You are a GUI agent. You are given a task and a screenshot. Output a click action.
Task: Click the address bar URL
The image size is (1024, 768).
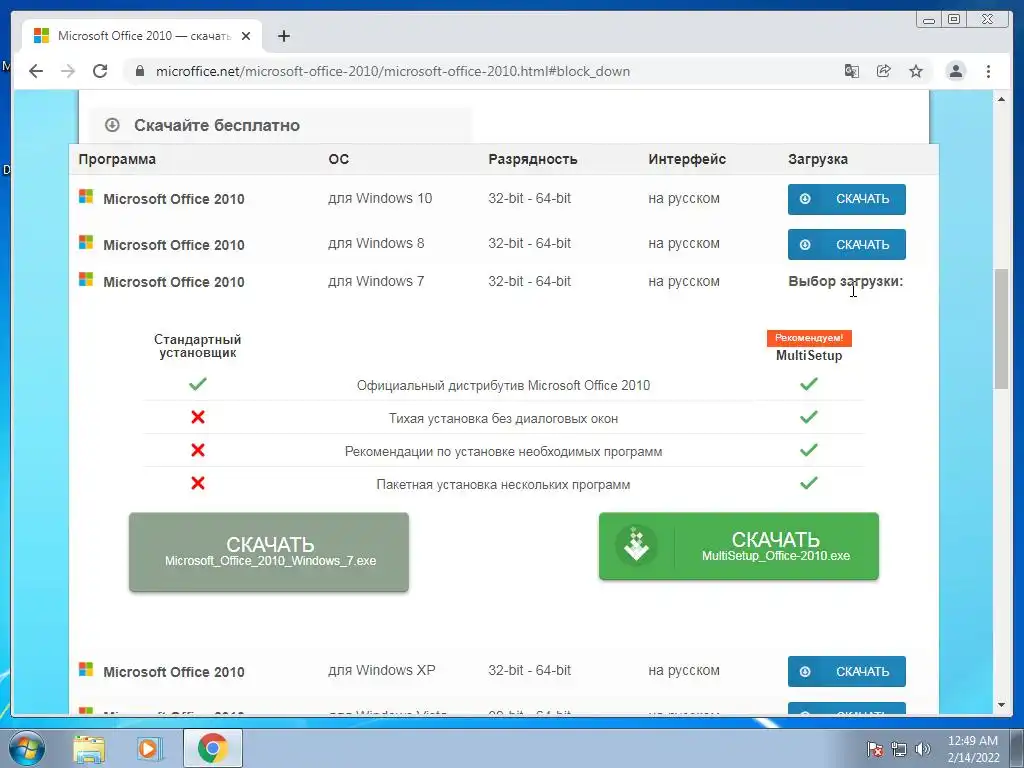(393, 71)
